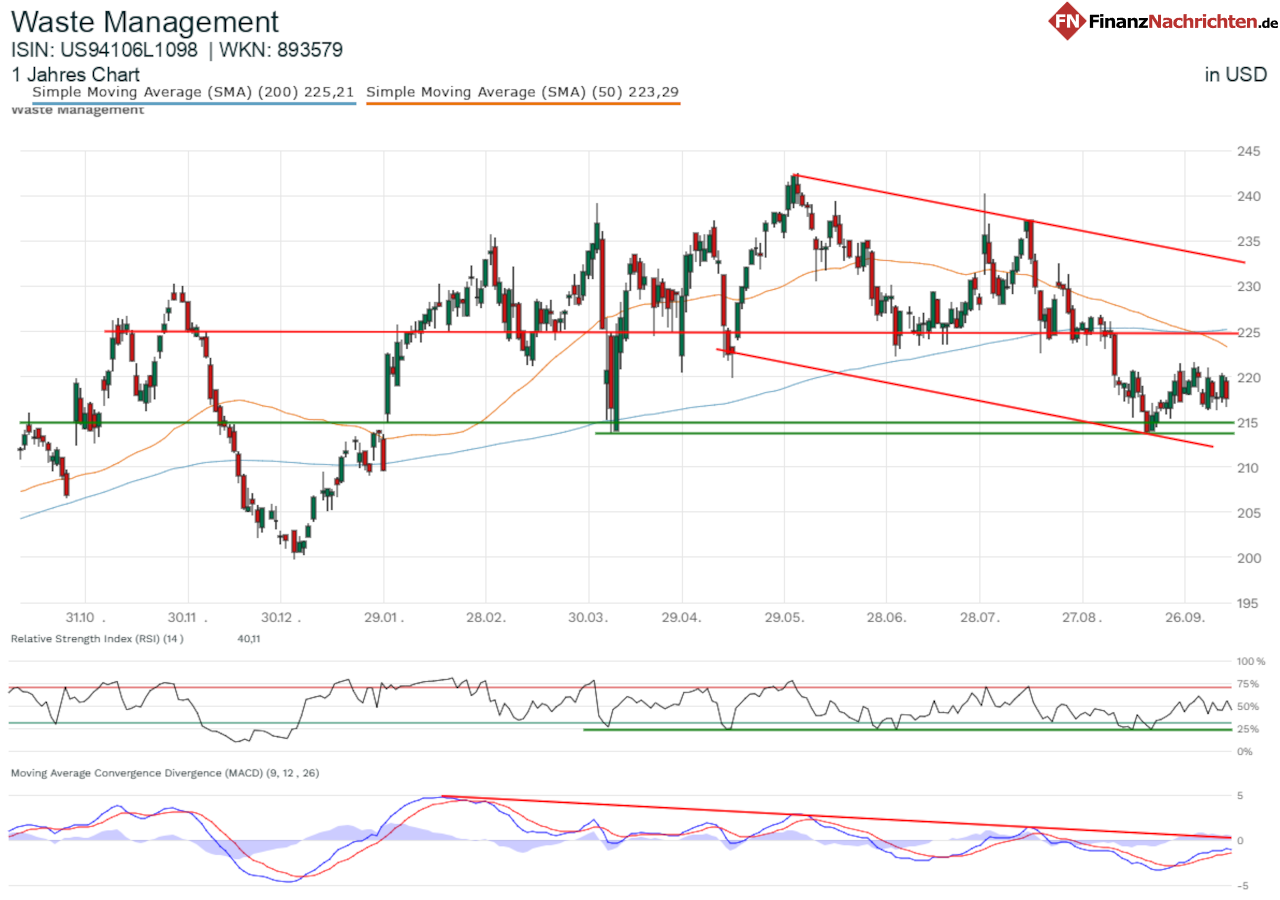1280x900 pixels.
Task: Select the 30.12. date marker
Action: point(279,617)
